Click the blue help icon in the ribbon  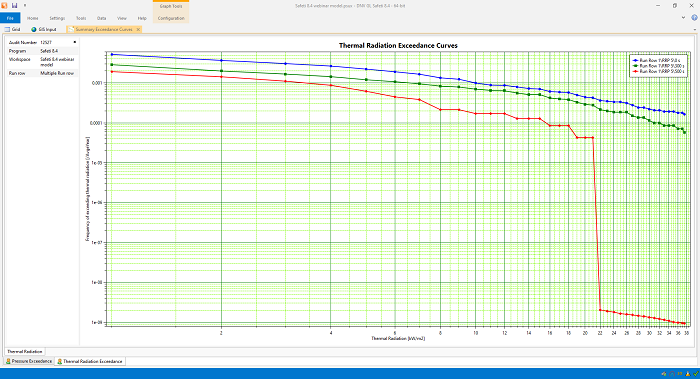coord(694,18)
